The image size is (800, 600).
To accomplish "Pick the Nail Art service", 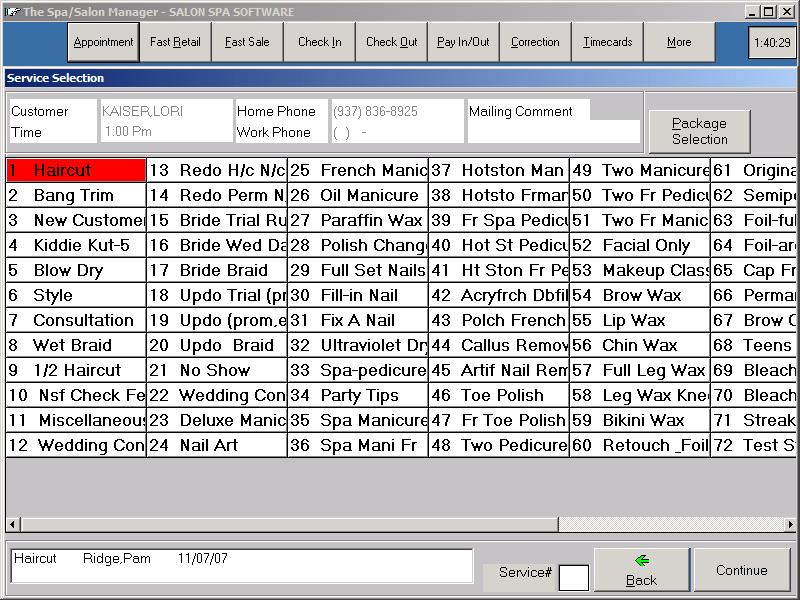I will pyautogui.click(x=217, y=446).
